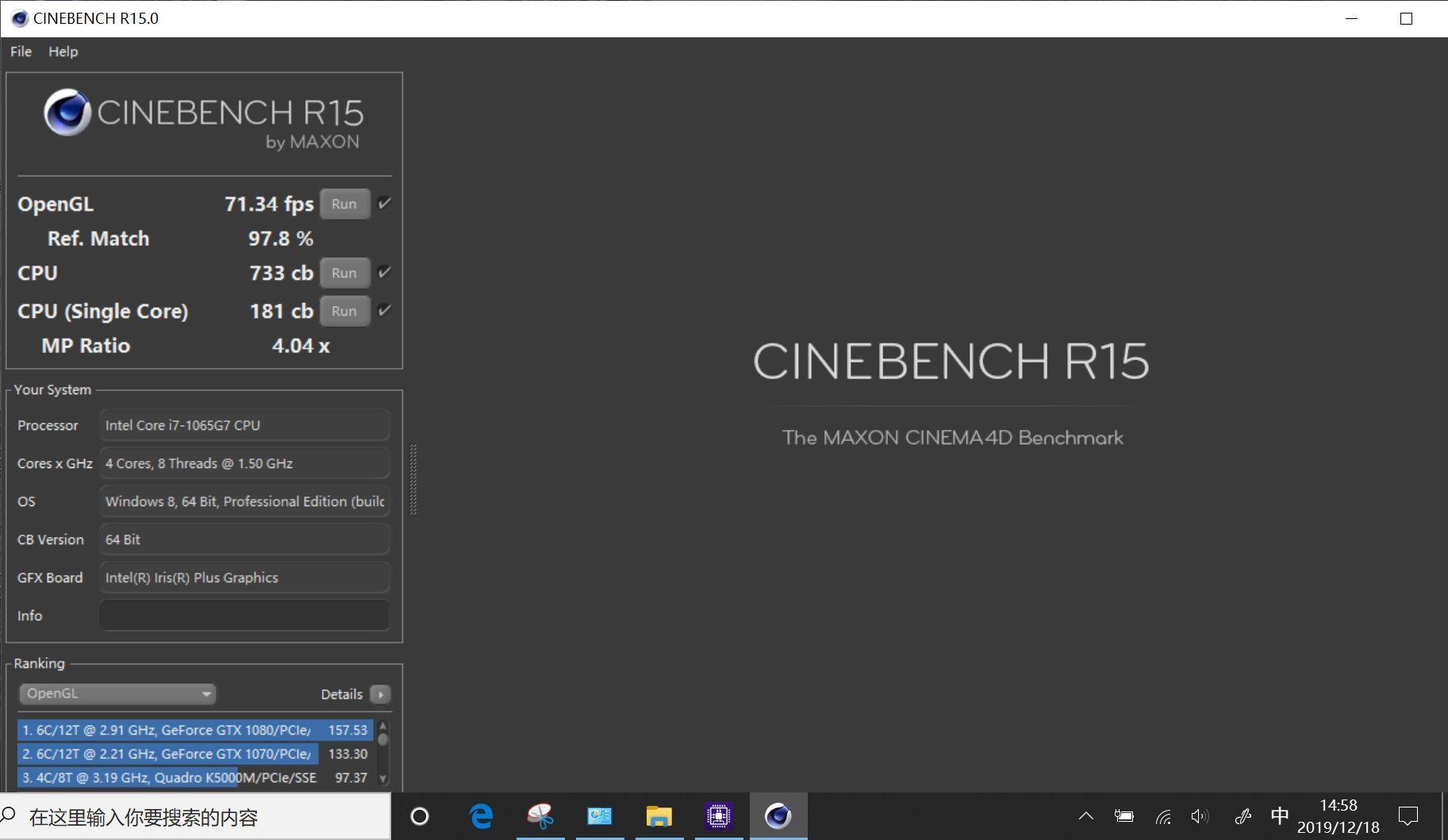Click the Cores x GHz field
Screen dimensions: 1448x840
244,463
